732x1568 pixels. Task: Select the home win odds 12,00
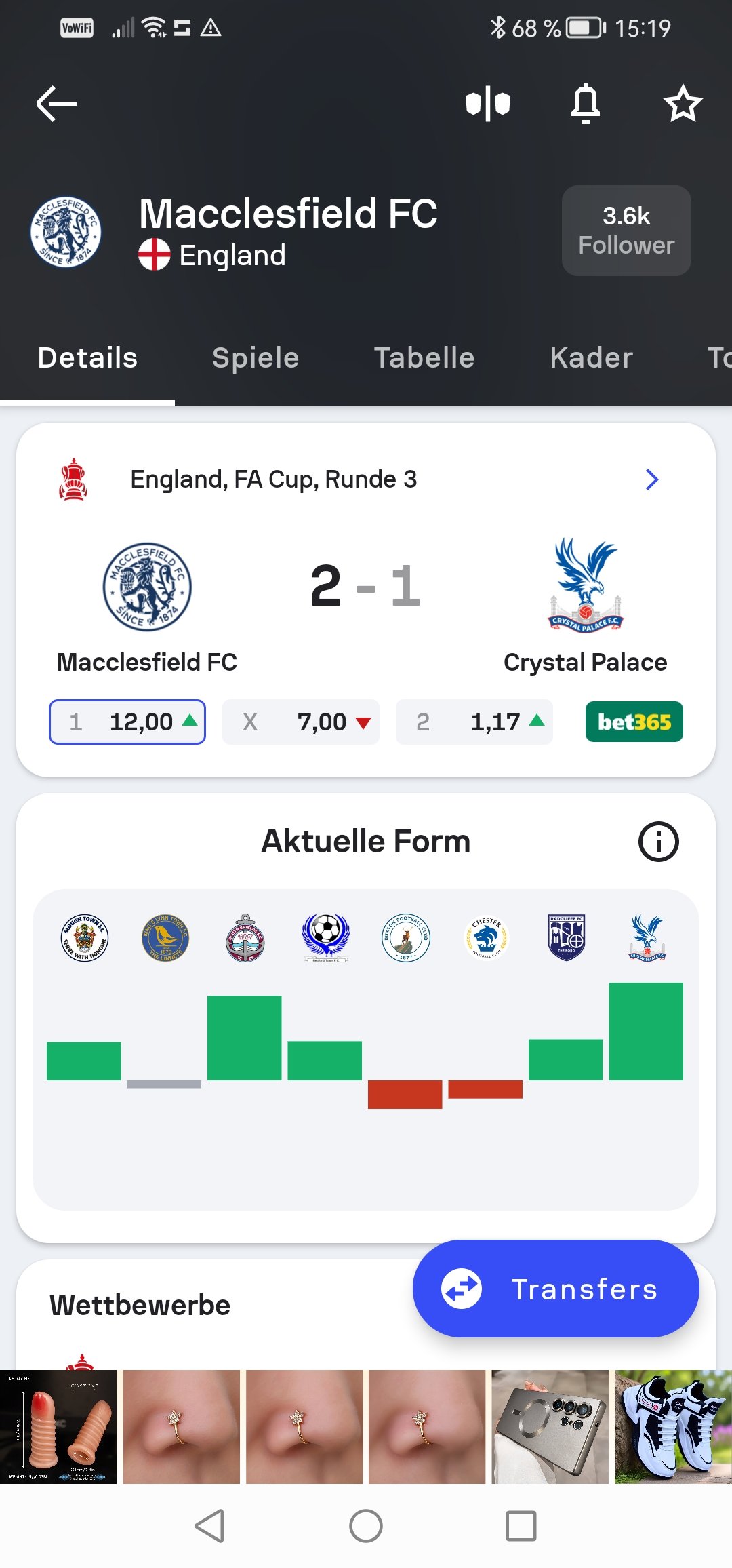point(127,722)
